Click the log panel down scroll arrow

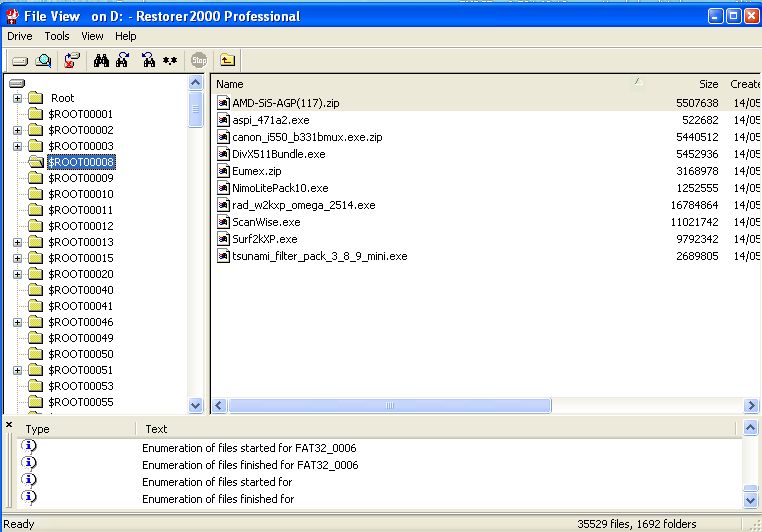pos(750,500)
